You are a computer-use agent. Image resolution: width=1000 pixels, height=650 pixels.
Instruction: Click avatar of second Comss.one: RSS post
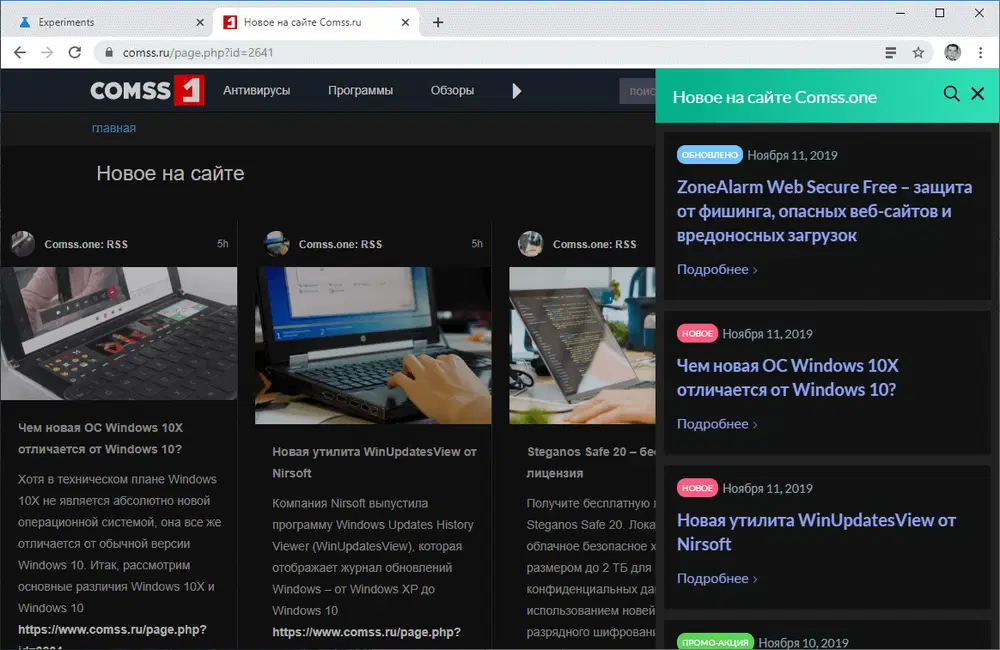click(277, 244)
